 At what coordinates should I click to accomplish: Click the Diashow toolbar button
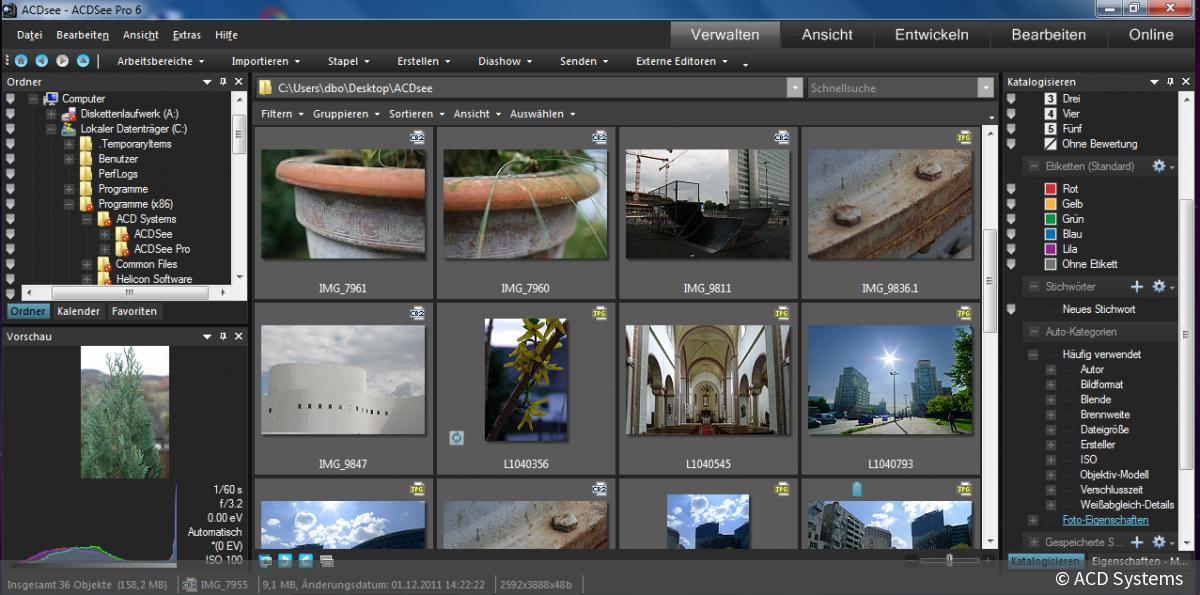[505, 62]
